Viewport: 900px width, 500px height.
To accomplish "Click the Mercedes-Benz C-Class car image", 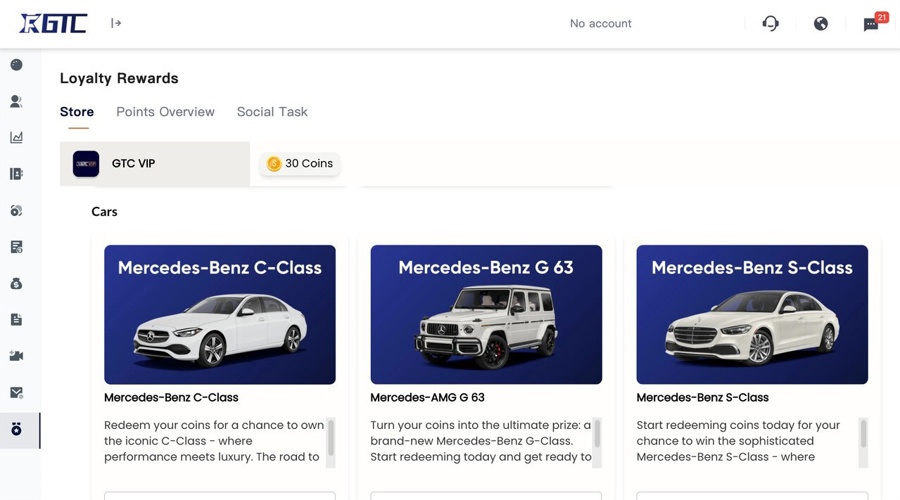I will (x=220, y=315).
